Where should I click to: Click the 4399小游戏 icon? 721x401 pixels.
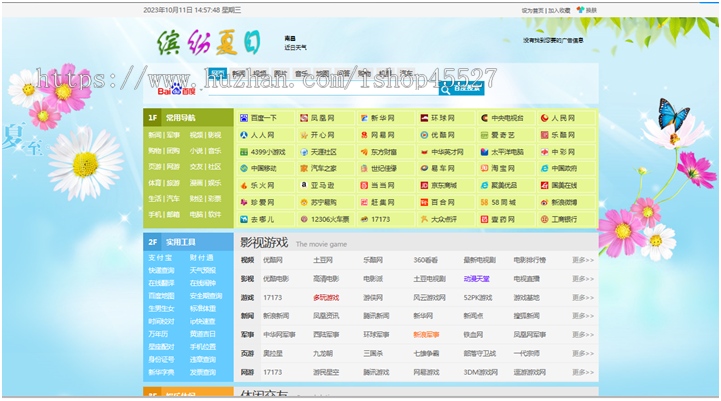[x=244, y=152]
